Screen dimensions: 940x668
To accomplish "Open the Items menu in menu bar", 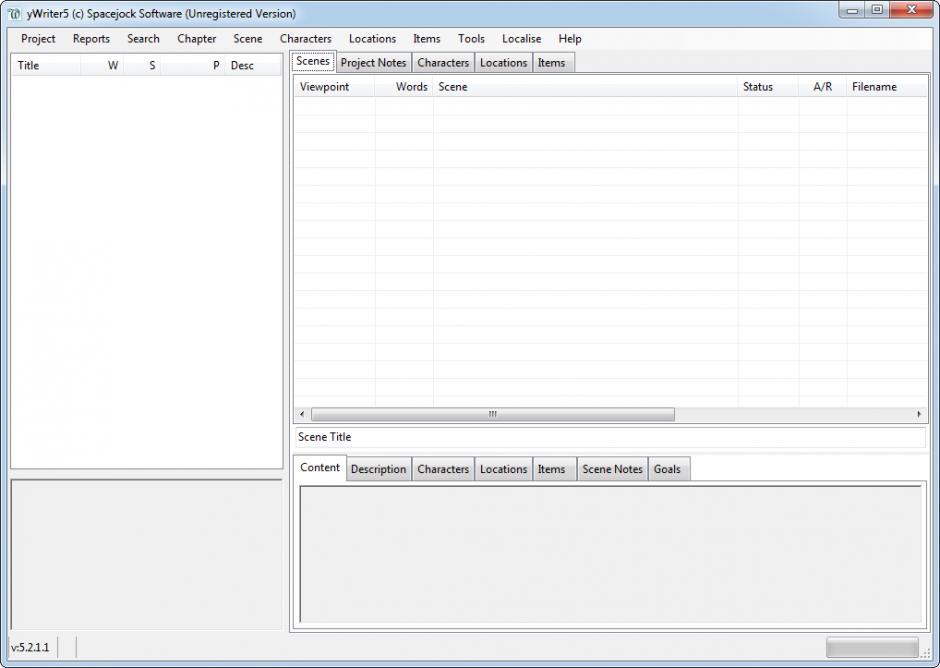I will pyautogui.click(x=426, y=38).
